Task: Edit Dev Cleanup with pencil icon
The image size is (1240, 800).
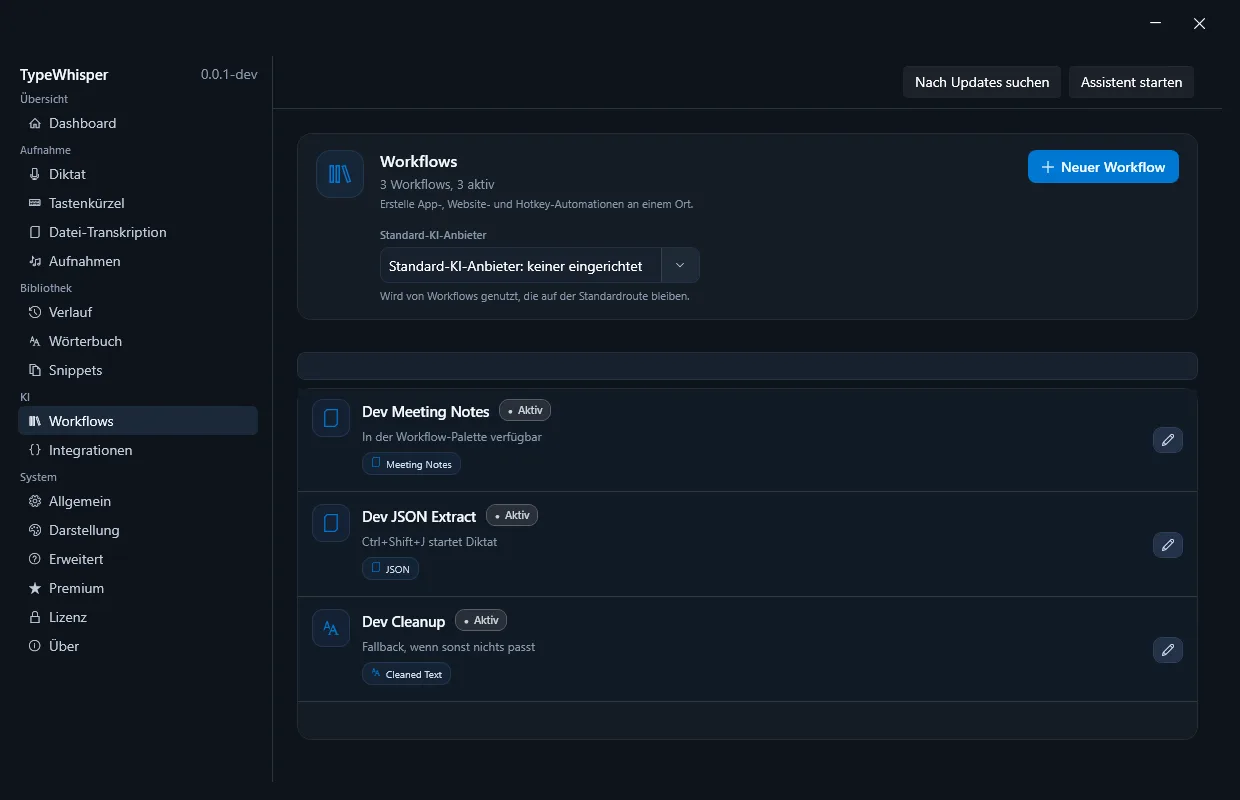Action: (x=1168, y=650)
